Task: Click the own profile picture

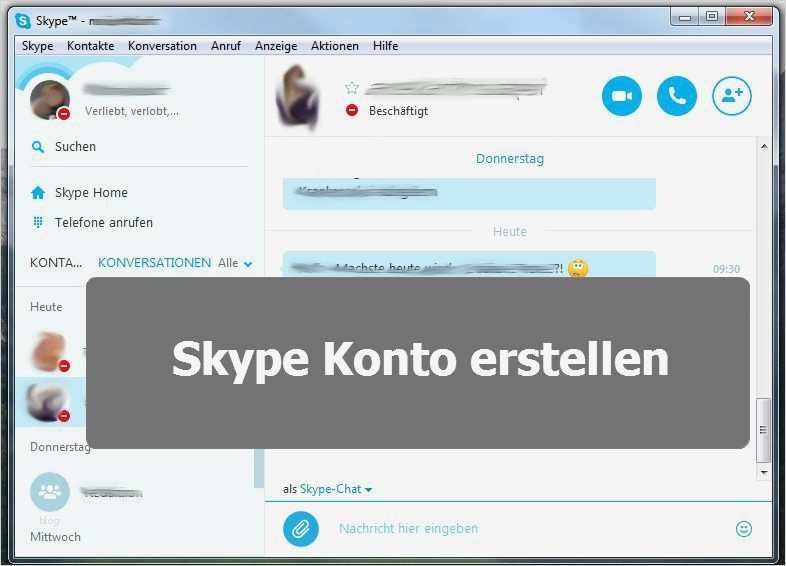Action: click(50, 100)
